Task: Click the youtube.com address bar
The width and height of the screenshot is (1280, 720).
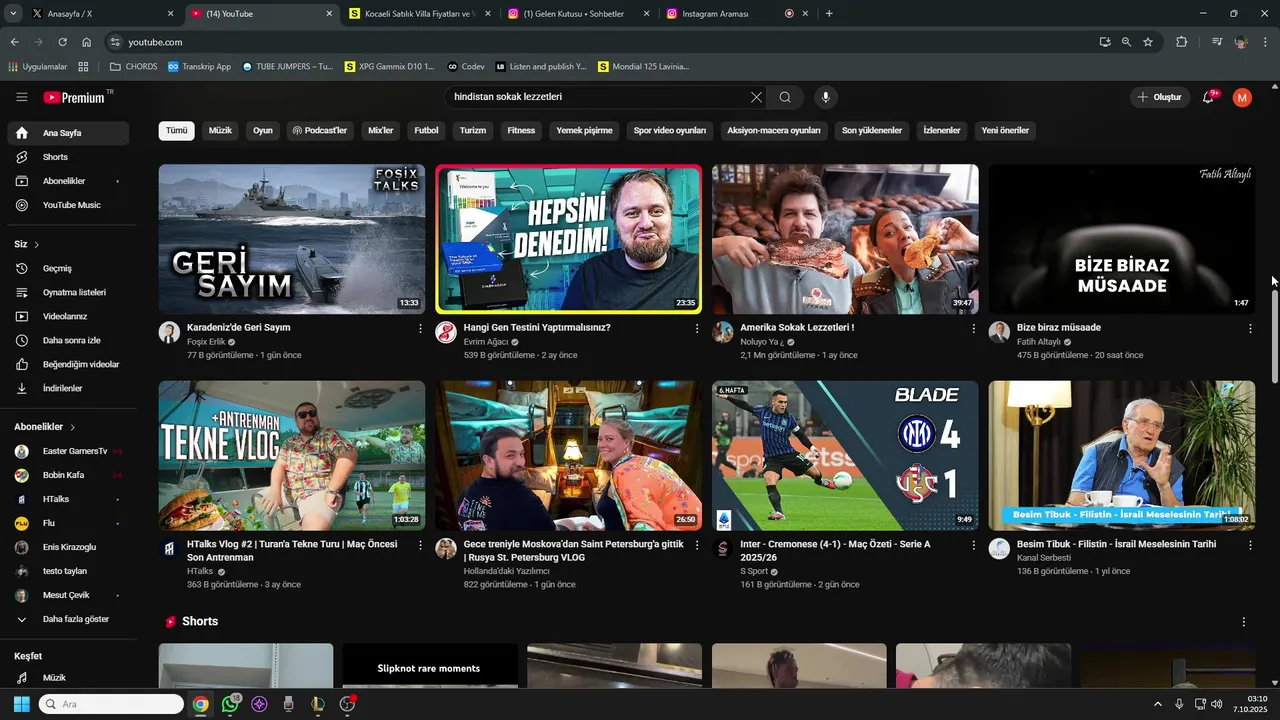Action: pos(600,42)
